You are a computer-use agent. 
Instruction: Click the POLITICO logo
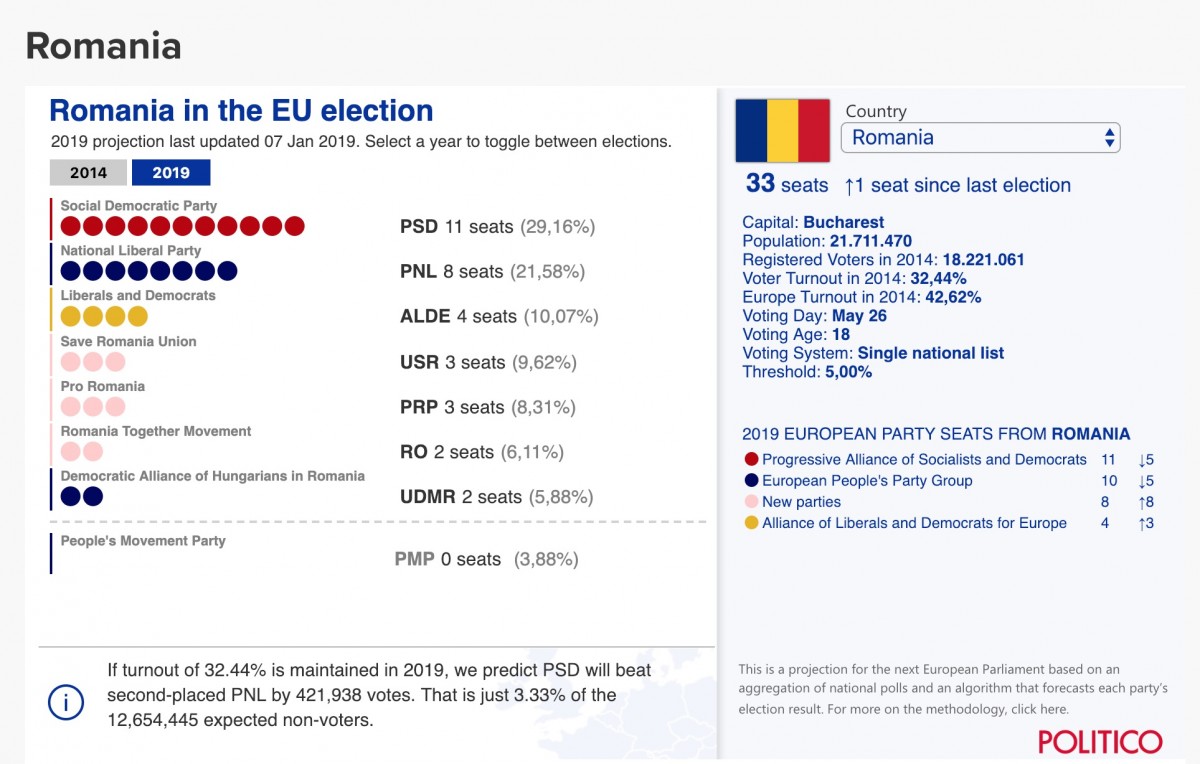(x=1100, y=741)
